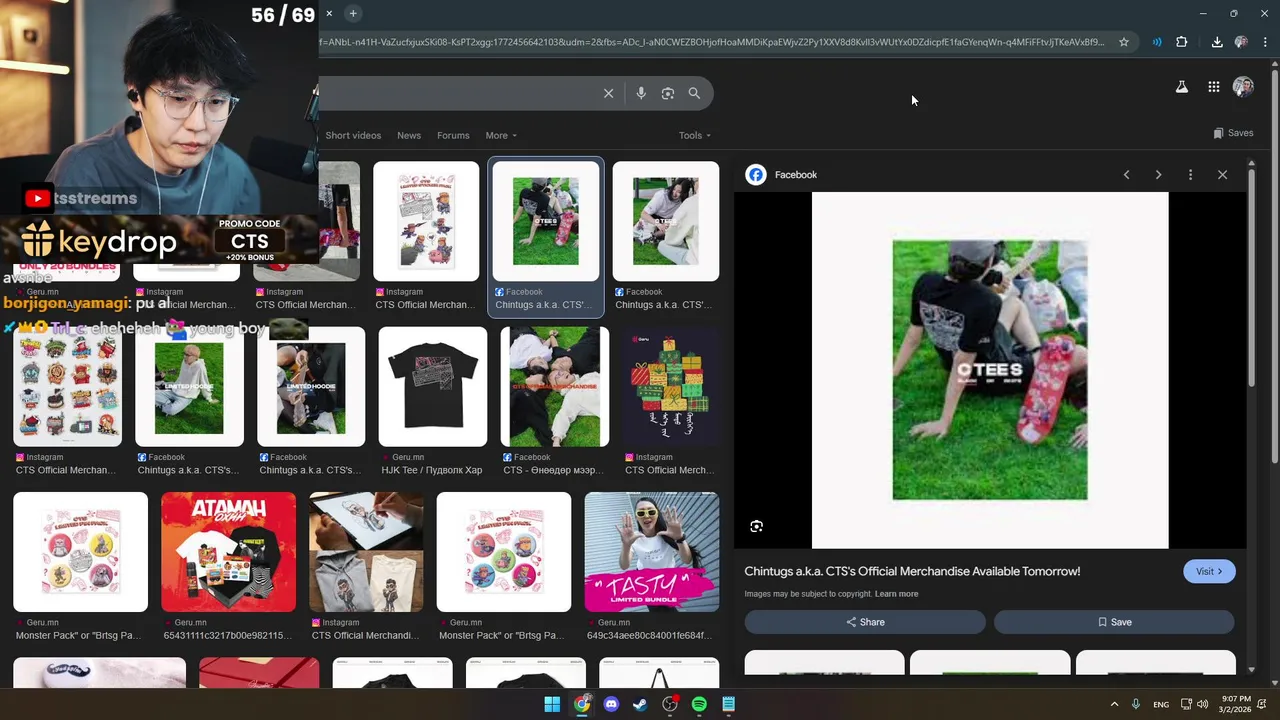Open Google Lens search by image

click(668, 93)
